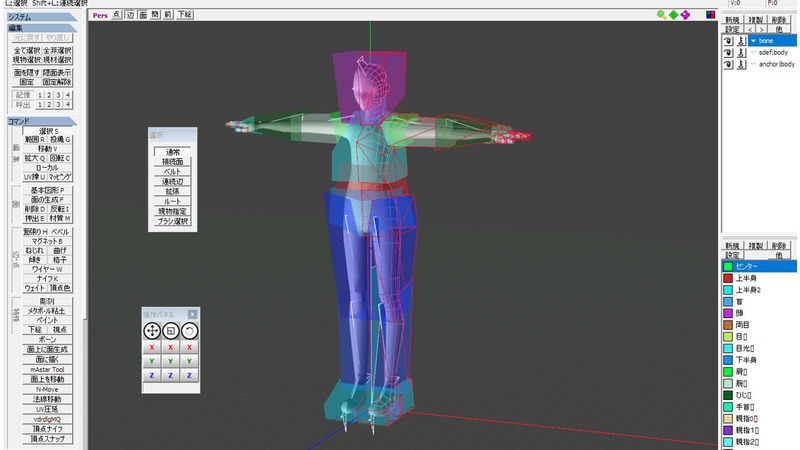Click the purple rotate view icon in the viewport header
Viewport: 800px width, 450px height.
point(685,15)
